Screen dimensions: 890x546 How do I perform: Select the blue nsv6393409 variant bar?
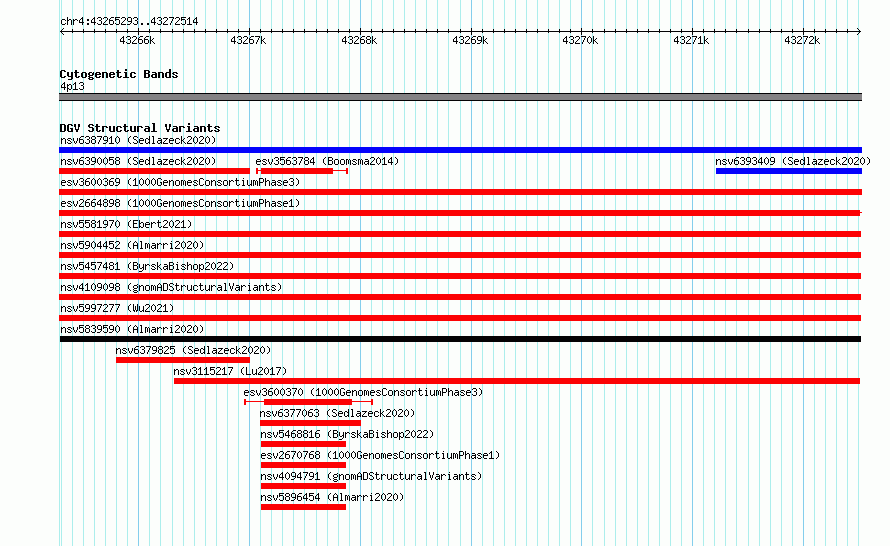pos(789,171)
